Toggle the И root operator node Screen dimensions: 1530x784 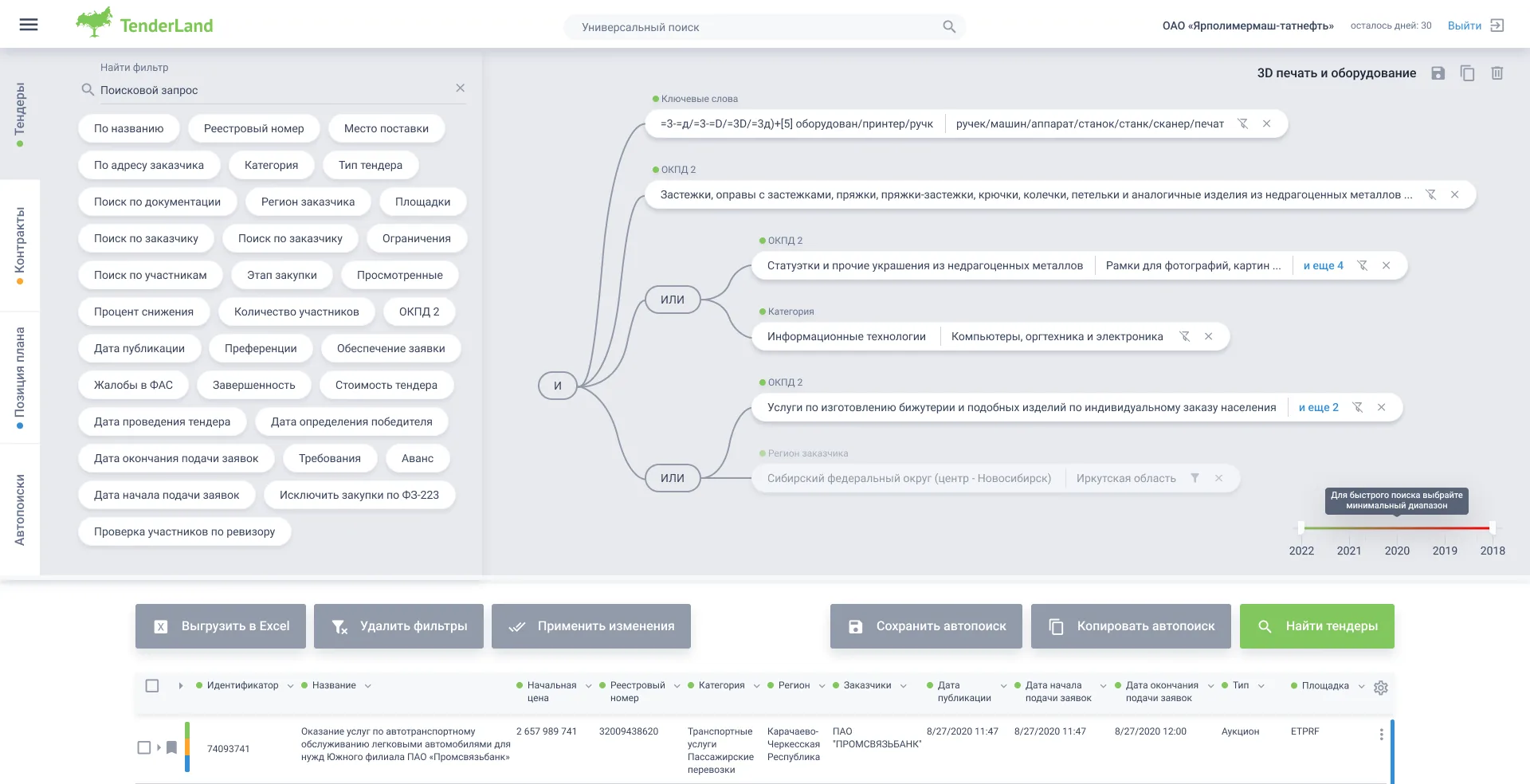(558, 386)
